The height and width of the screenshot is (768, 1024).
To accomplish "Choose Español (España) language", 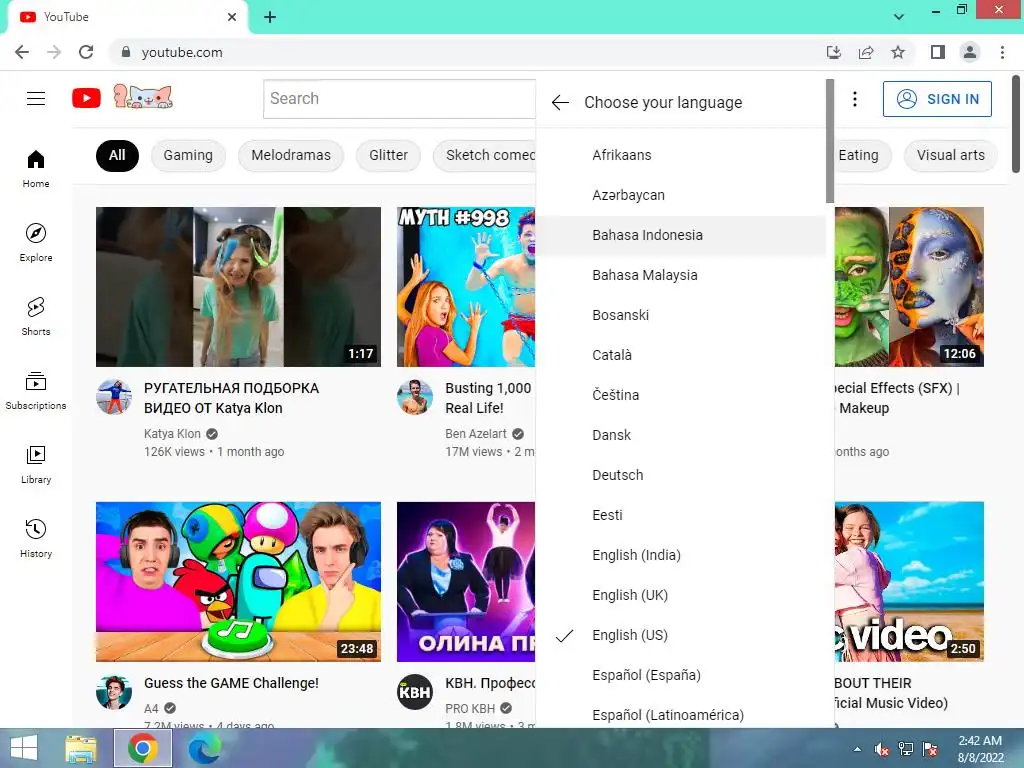I will (681, 675).
